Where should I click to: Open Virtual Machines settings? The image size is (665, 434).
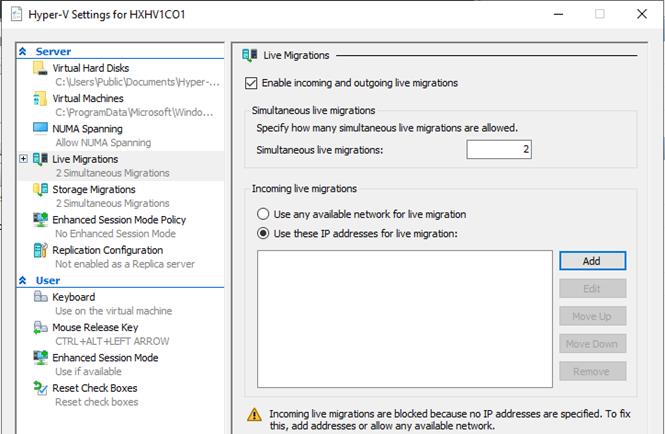click(88, 98)
